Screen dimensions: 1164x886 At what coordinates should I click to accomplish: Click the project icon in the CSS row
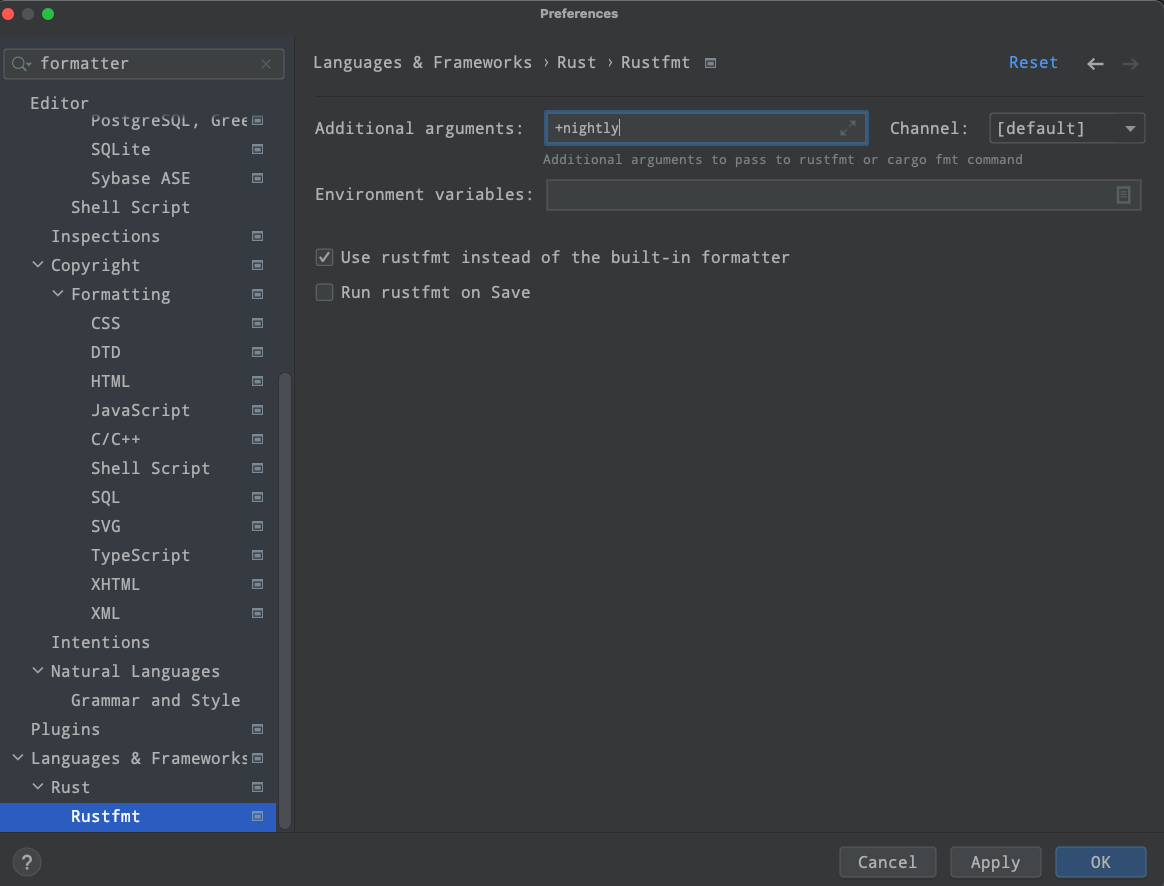coord(258,323)
